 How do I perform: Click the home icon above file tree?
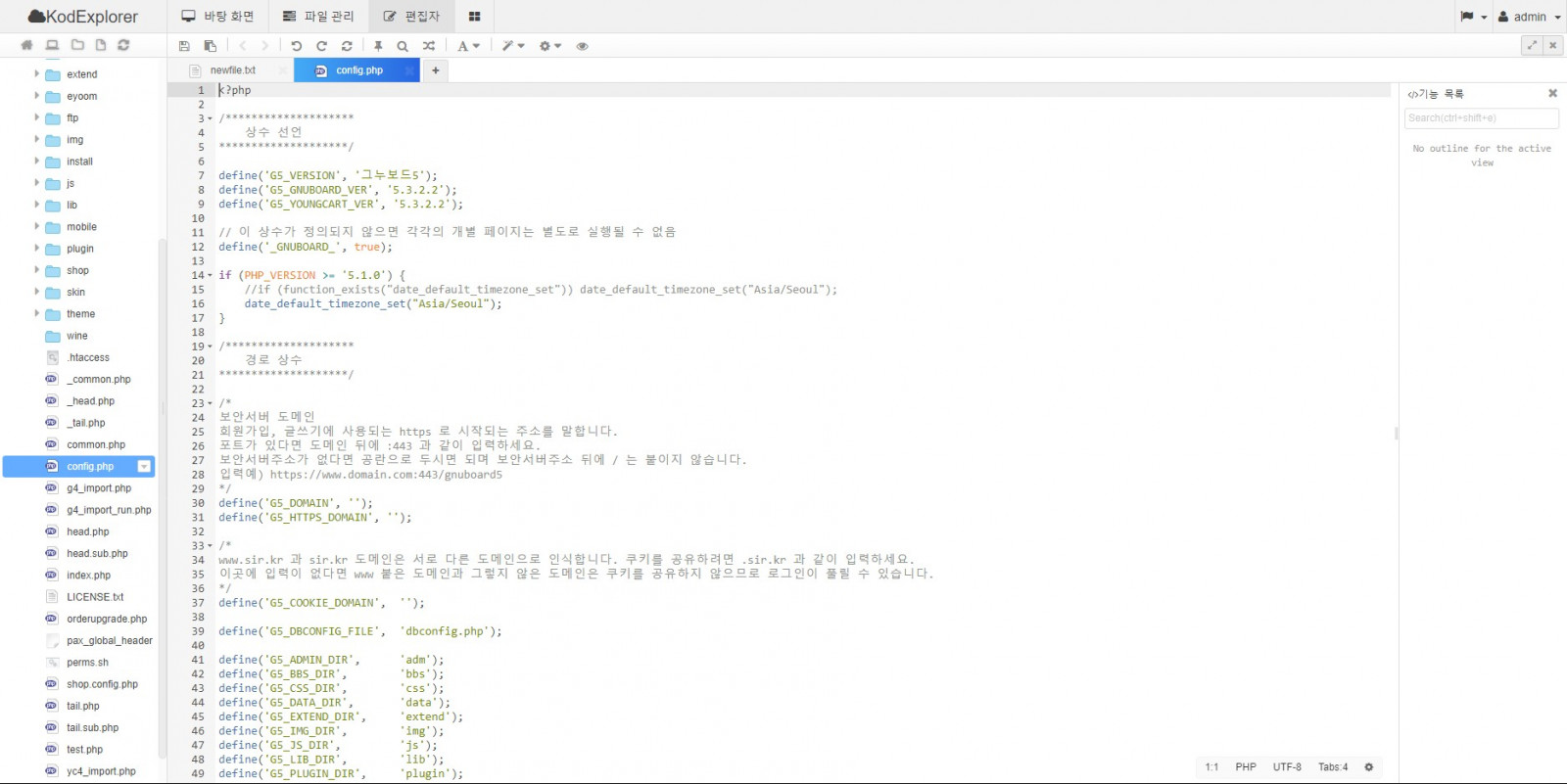[26, 45]
